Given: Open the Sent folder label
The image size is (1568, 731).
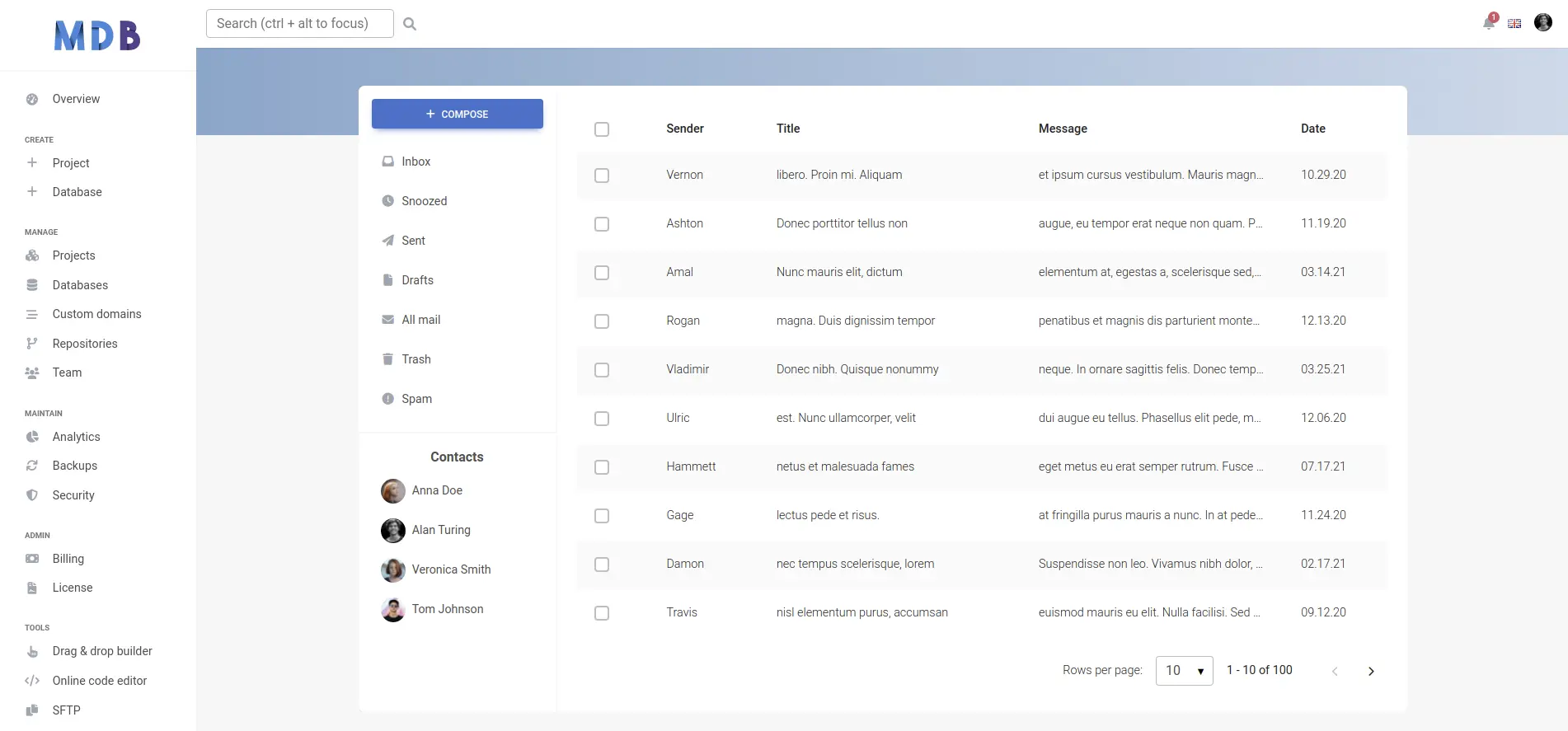Looking at the screenshot, I should pos(414,241).
